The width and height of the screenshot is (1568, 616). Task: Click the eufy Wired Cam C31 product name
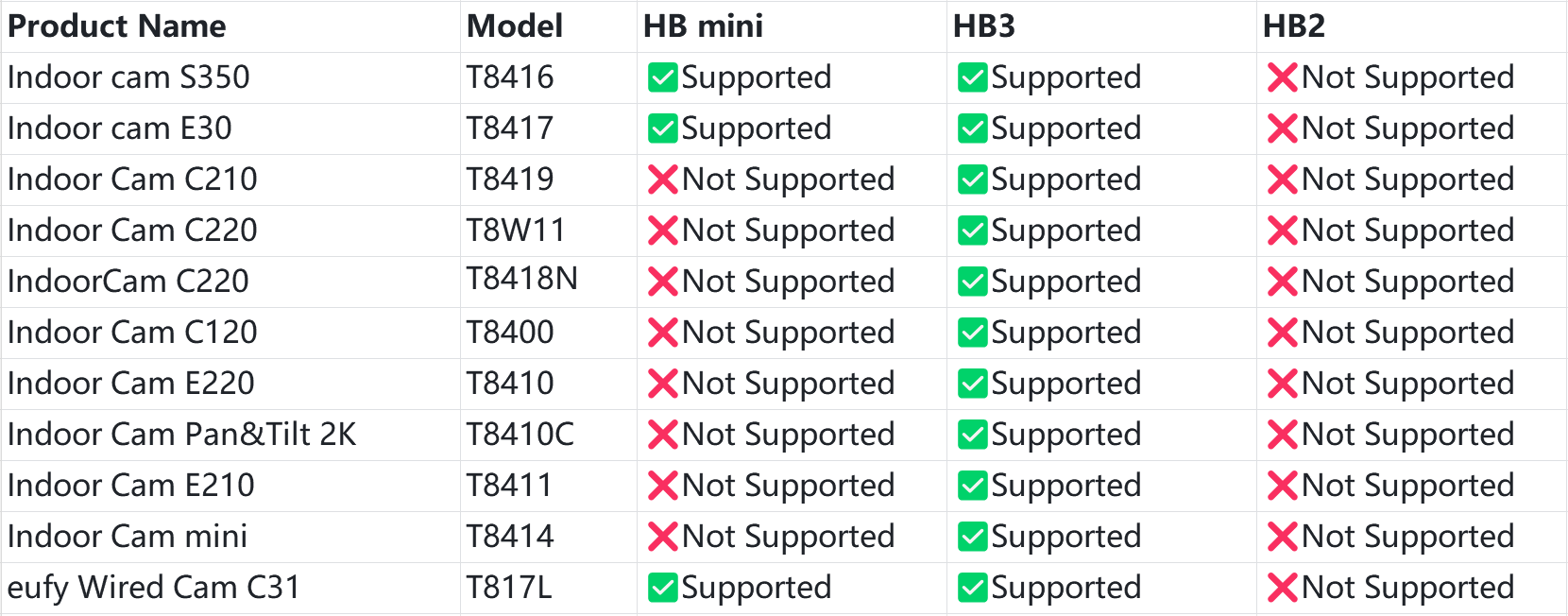pyautogui.click(x=154, y=588)
